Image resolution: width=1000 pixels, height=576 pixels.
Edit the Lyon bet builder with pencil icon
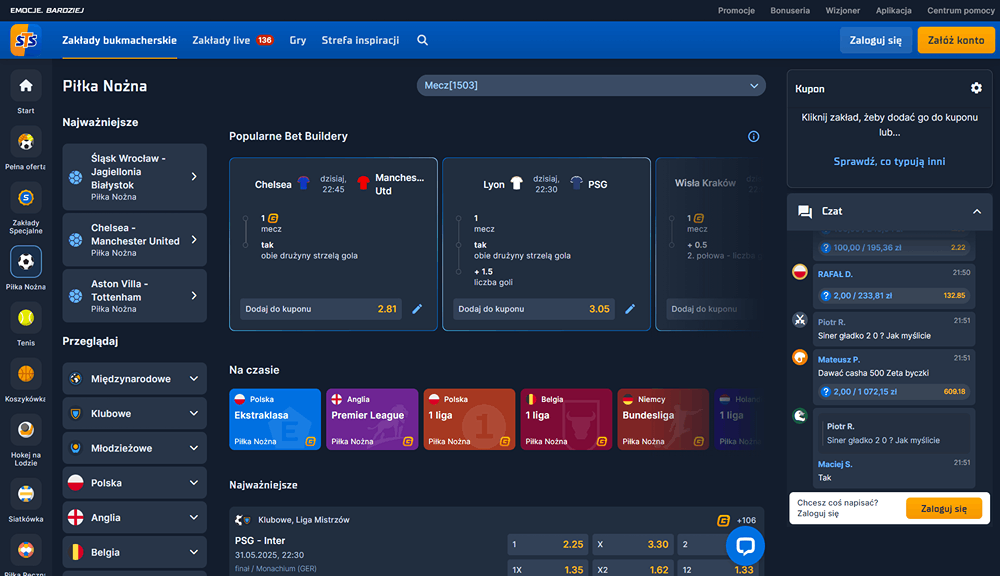point(630,309)
